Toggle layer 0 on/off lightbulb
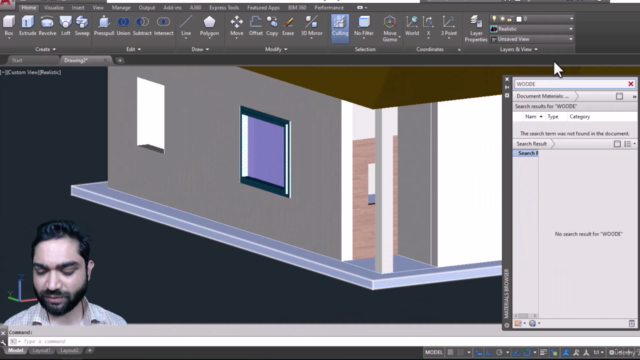The height and width of the screenshot is (360, 640). 494,19
